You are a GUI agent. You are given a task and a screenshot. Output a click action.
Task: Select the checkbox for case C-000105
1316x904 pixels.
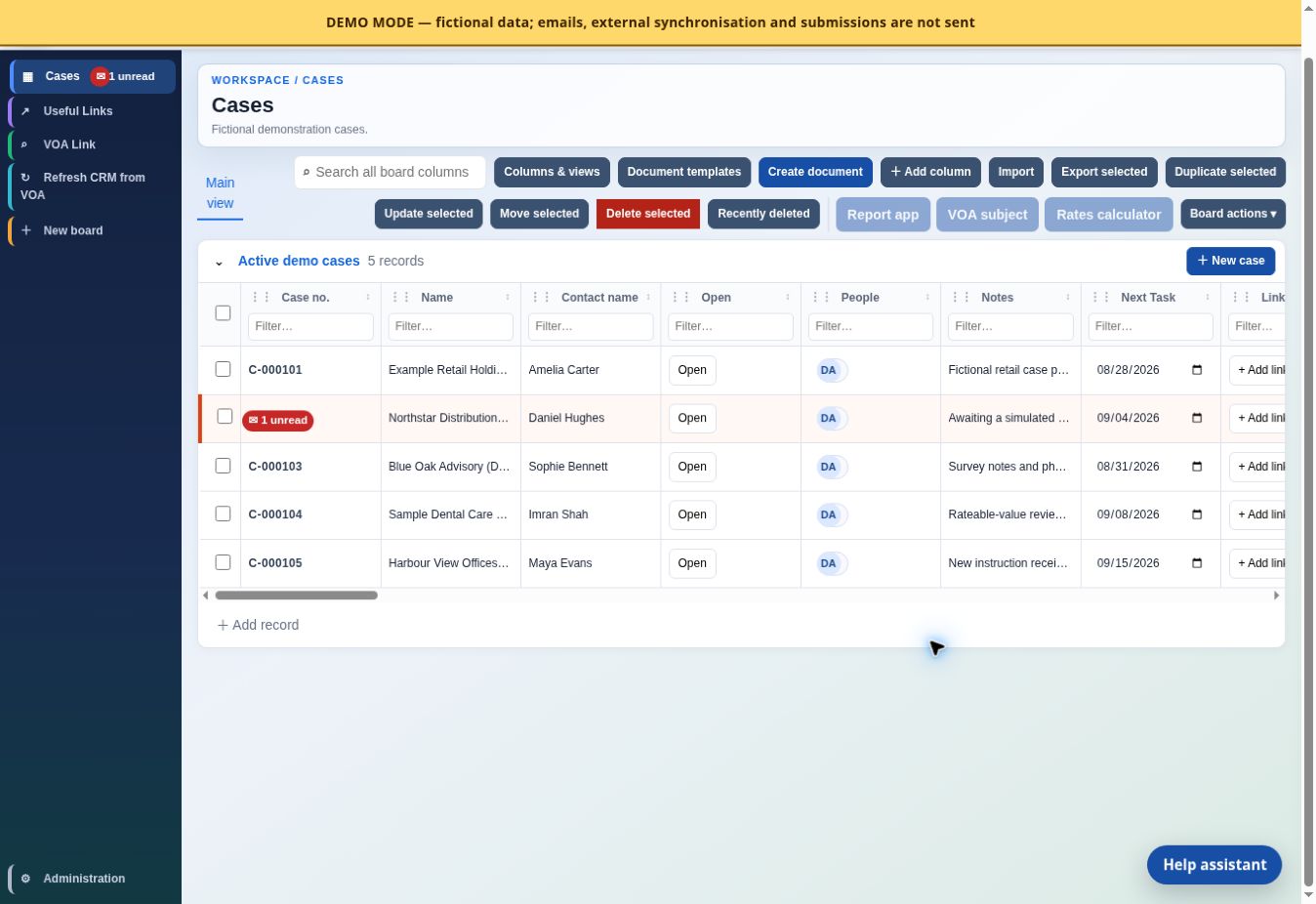point(223,562)
